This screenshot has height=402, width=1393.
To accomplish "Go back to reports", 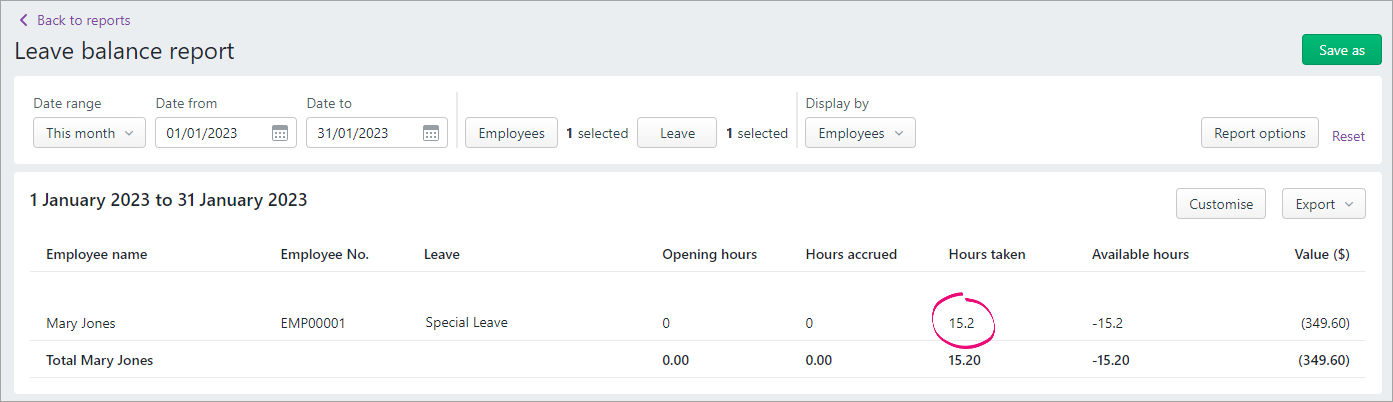I will [x=83, y=20].
